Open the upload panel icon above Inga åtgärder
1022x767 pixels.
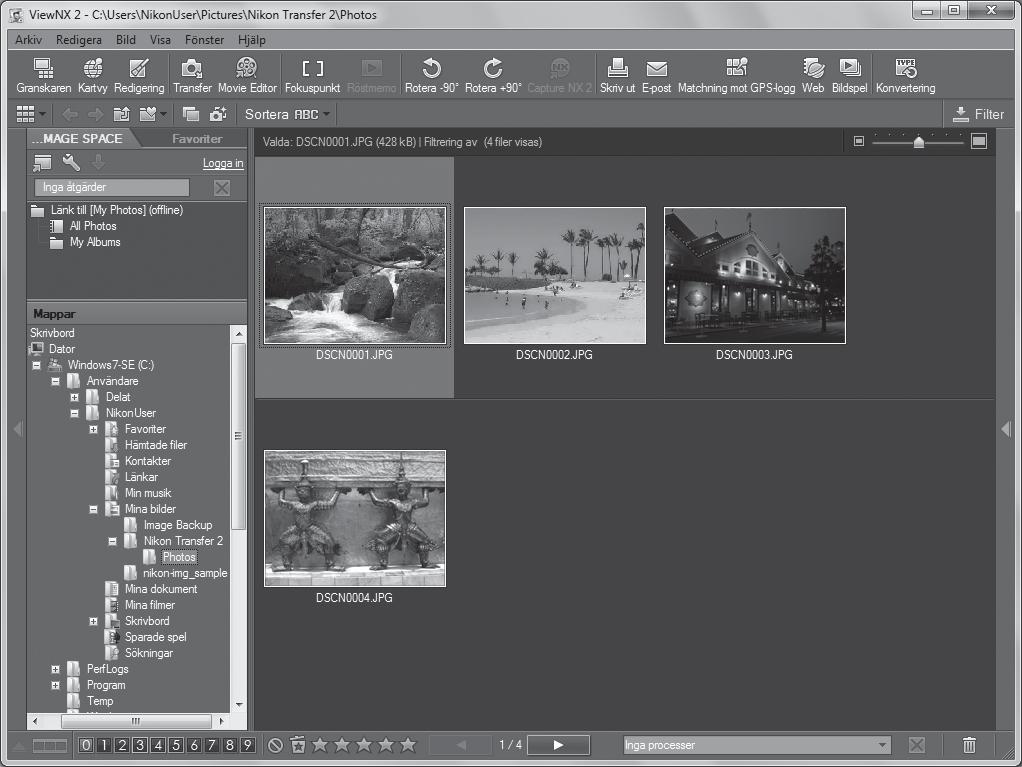pyautogui.click(x=42, y=162)
